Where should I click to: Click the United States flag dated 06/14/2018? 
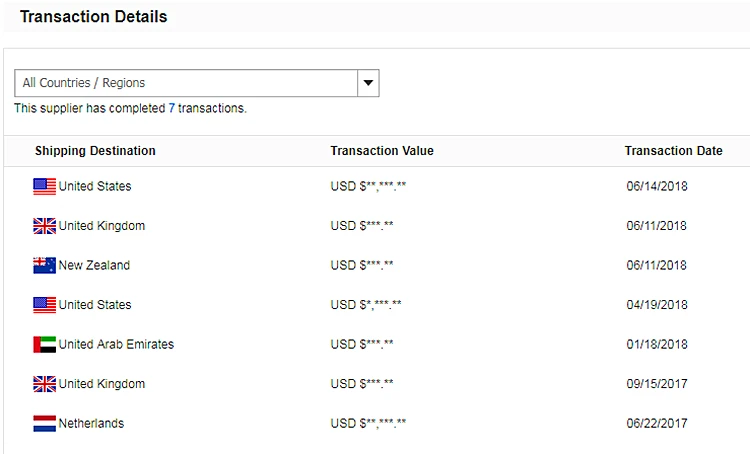click(x=44, y=186)
